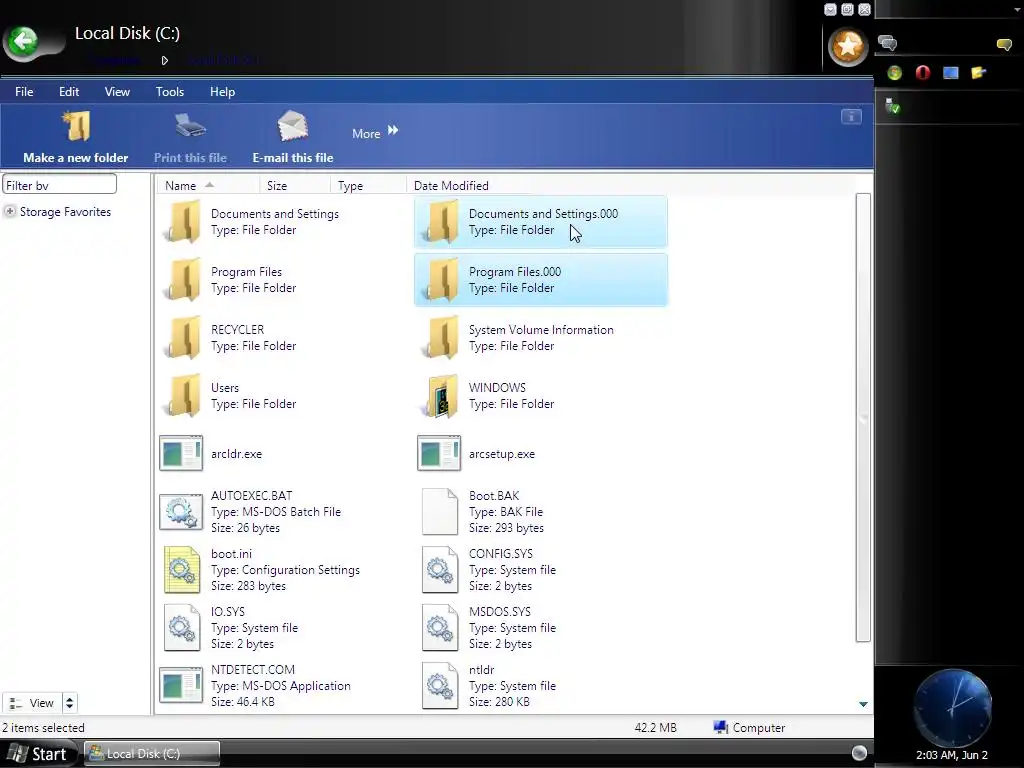Click the blue desktop sidebar icon
The height and width of the screenshot is (768, 1024).
pos(950,72)
